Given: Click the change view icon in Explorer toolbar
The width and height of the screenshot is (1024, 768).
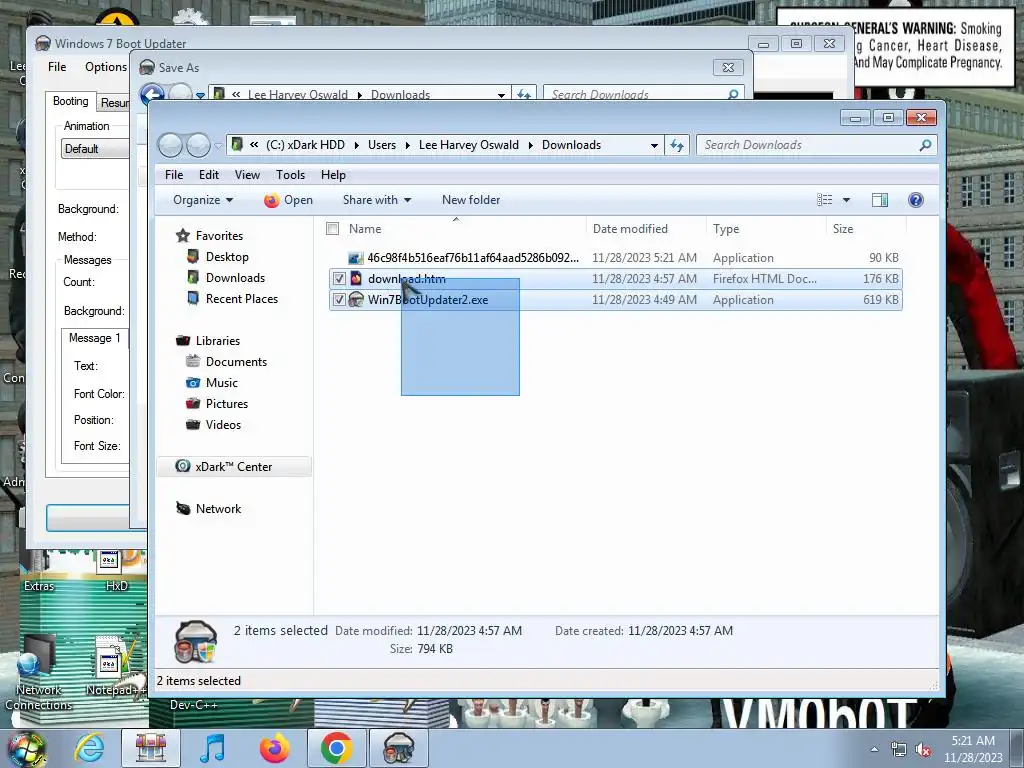Looking at the screenshot, I should click(x=825, y=200).
